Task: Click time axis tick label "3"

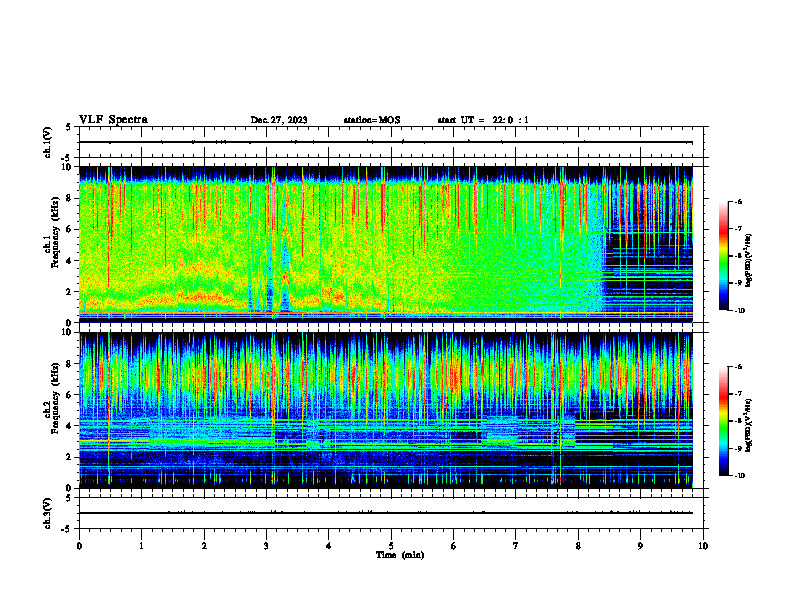Action: pyautogui.click(x=266, y=546)
